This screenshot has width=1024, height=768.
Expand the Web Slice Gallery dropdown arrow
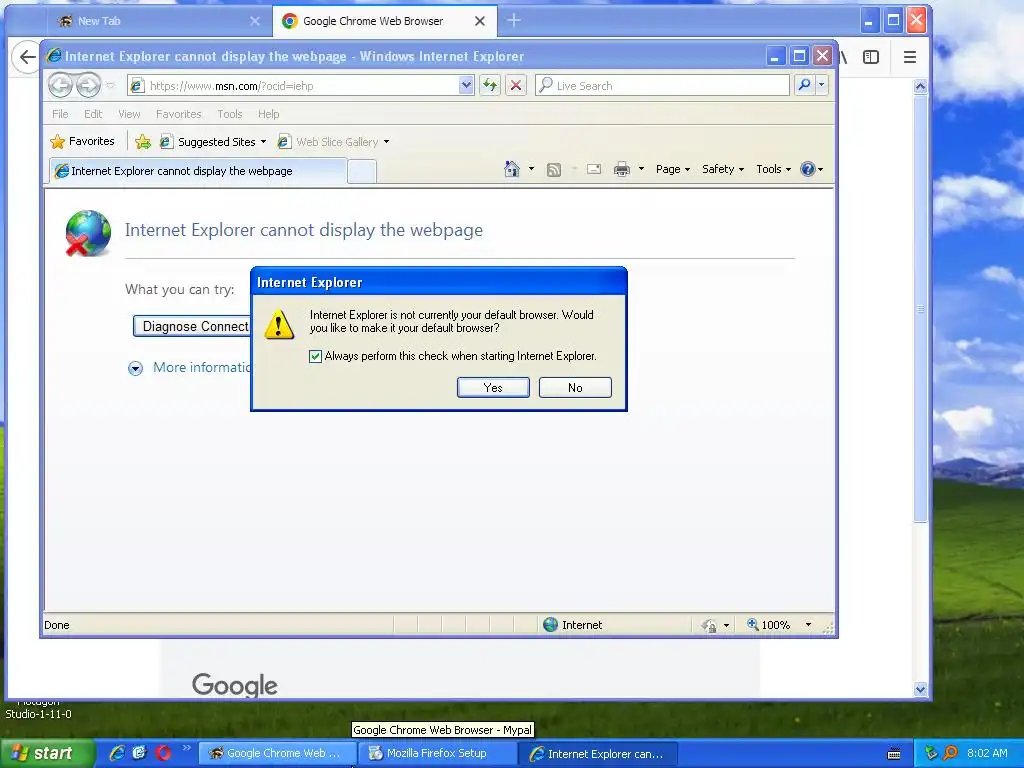[386, 142]
